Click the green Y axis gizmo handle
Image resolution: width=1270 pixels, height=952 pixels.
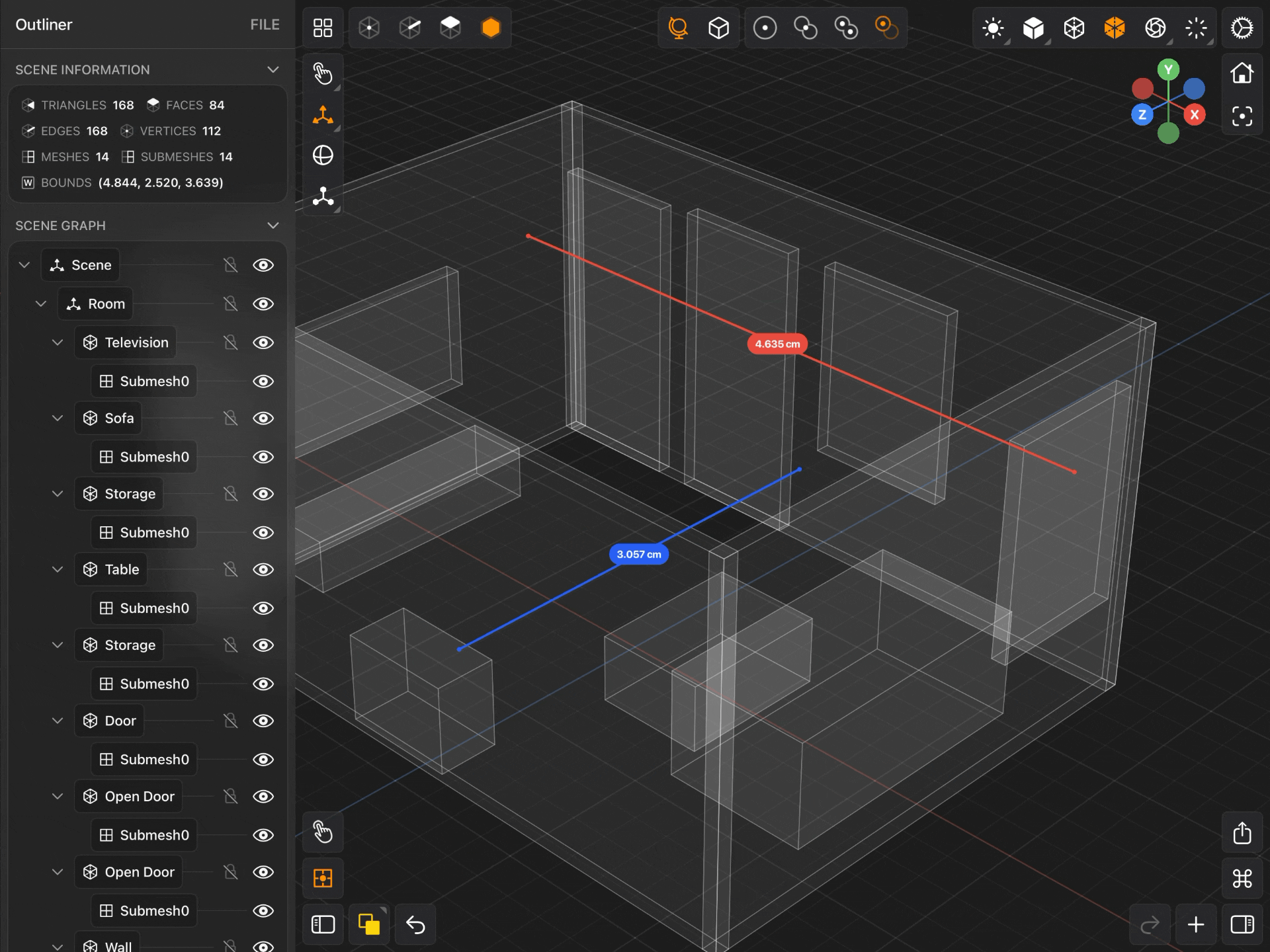pos(1168,69)
